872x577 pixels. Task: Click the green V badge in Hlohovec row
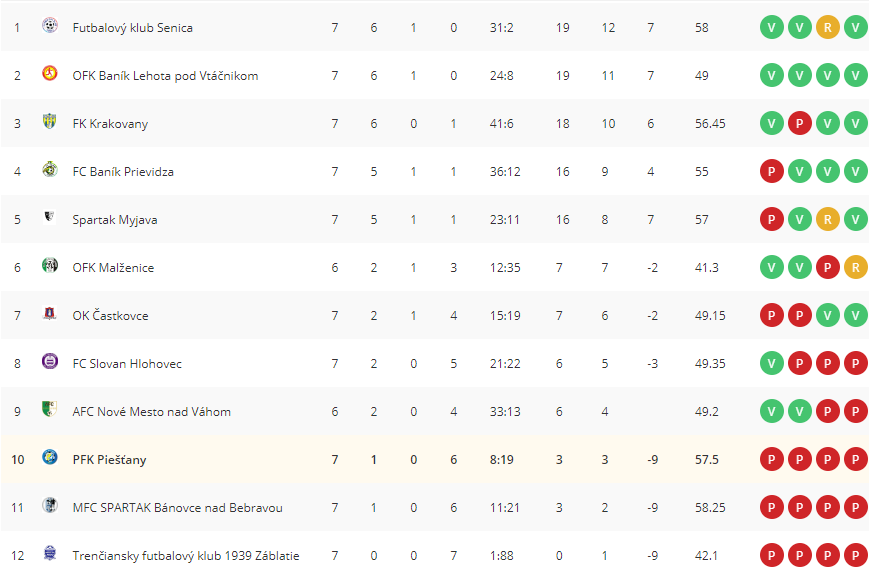pos(772,364)
